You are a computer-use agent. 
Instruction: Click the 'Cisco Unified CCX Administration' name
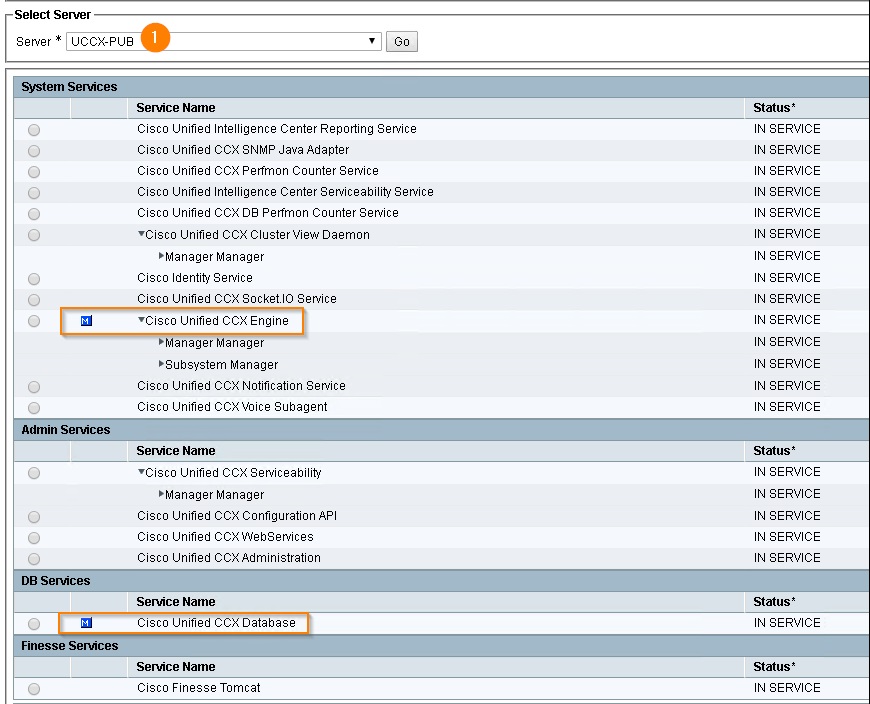[x=229, y=558]
